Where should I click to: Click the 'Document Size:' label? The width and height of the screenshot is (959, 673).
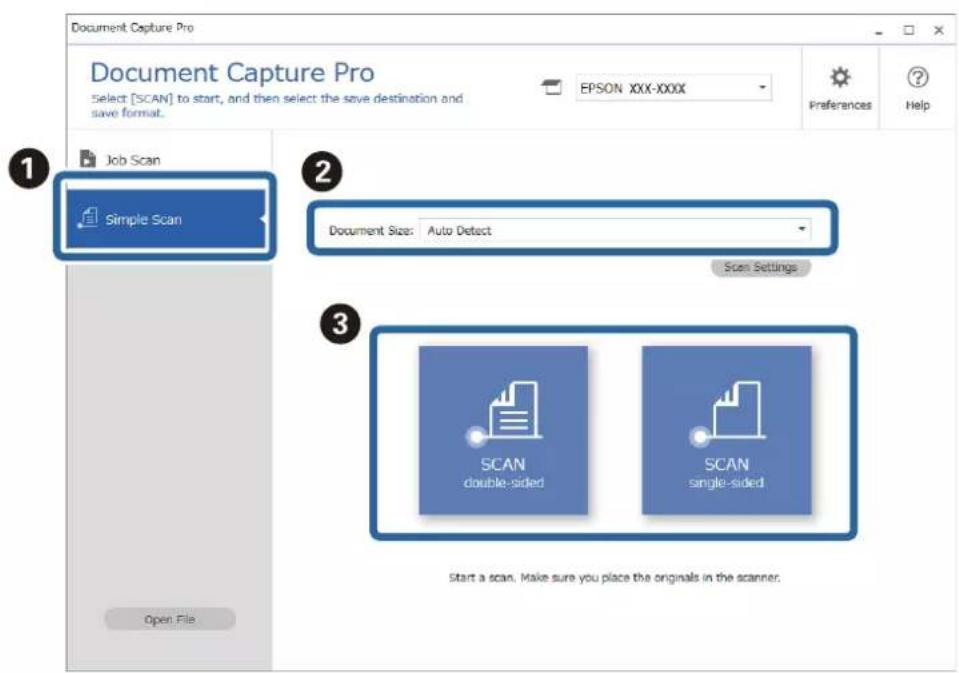click(x=371, y=231)
